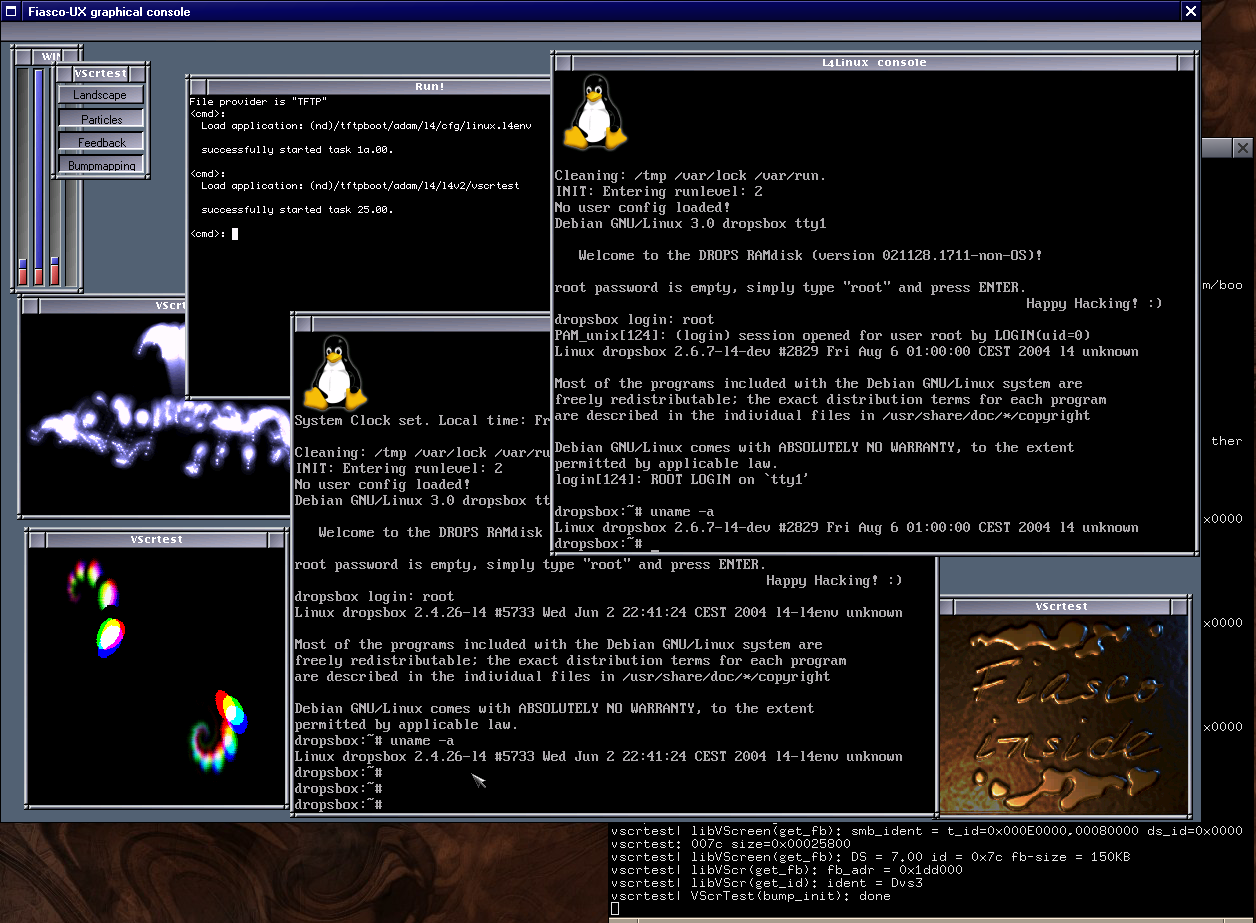
Task: Click 'dropsbox login: root' in L4Linux console
Action: pyautogui.click(x=634, y=319)
